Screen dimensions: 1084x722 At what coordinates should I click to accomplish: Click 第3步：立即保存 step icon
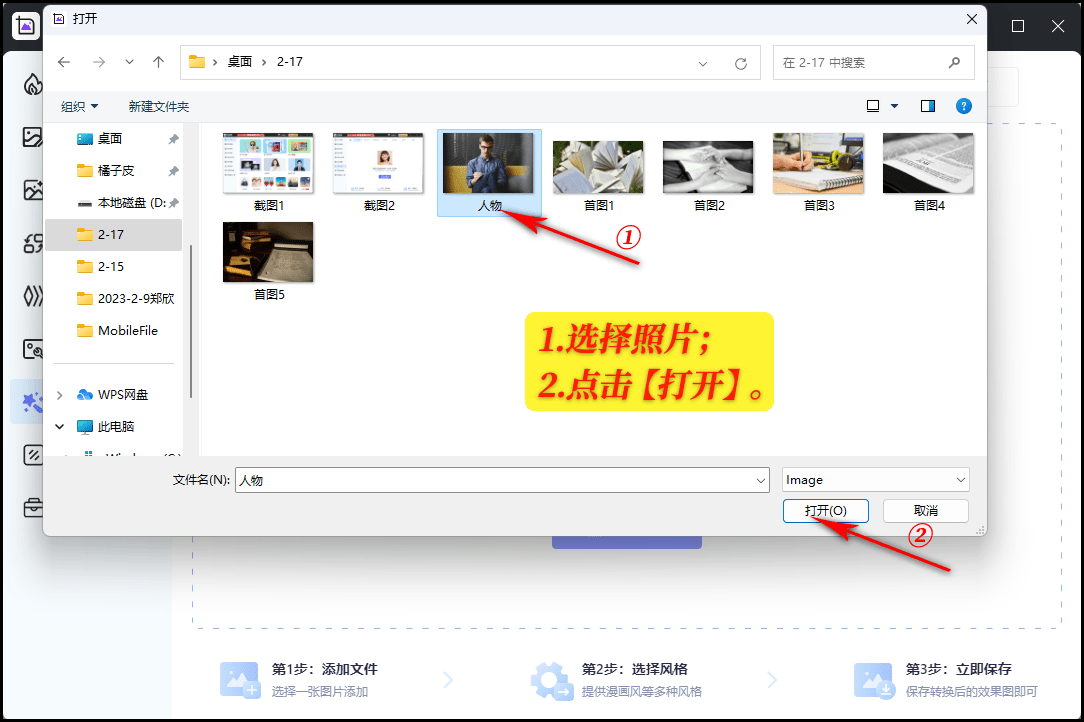pos(874,681)
